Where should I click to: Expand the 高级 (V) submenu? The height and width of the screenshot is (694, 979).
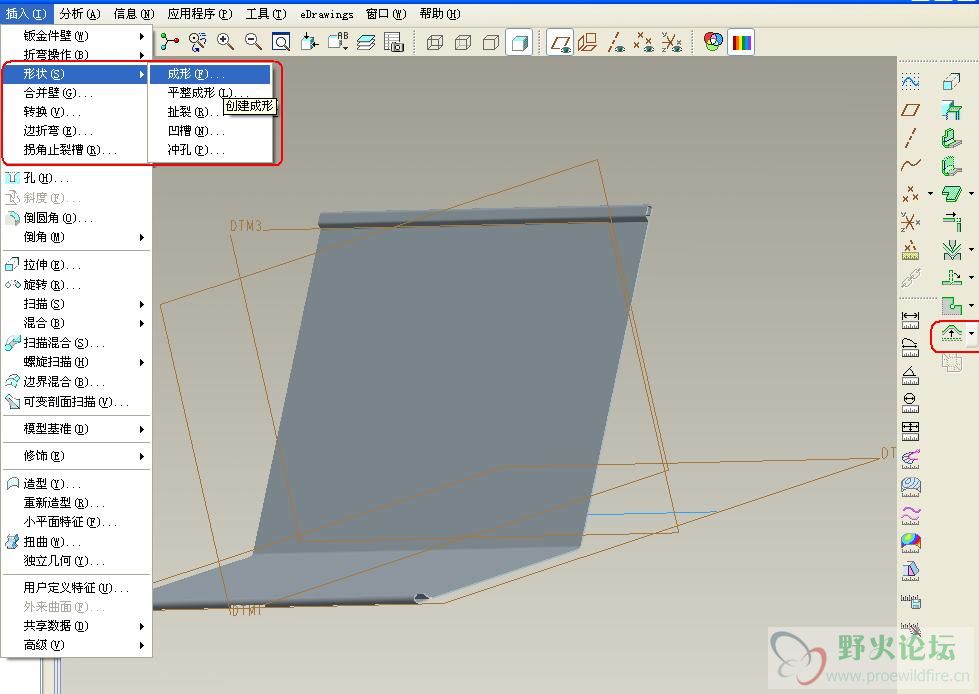(x=76, y=645)
